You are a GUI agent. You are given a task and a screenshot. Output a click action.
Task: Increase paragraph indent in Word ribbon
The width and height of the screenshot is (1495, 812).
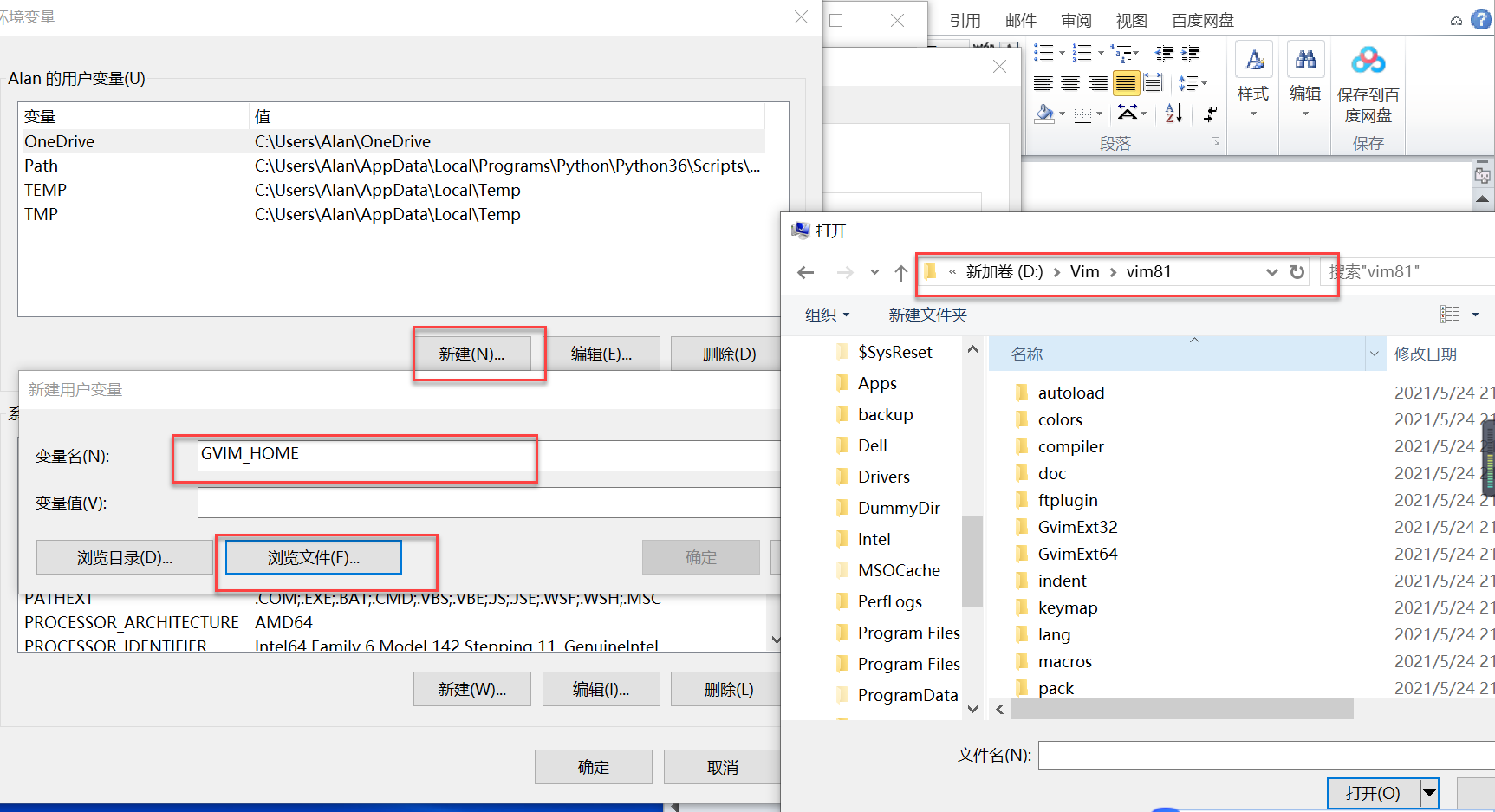(1191, 54)
